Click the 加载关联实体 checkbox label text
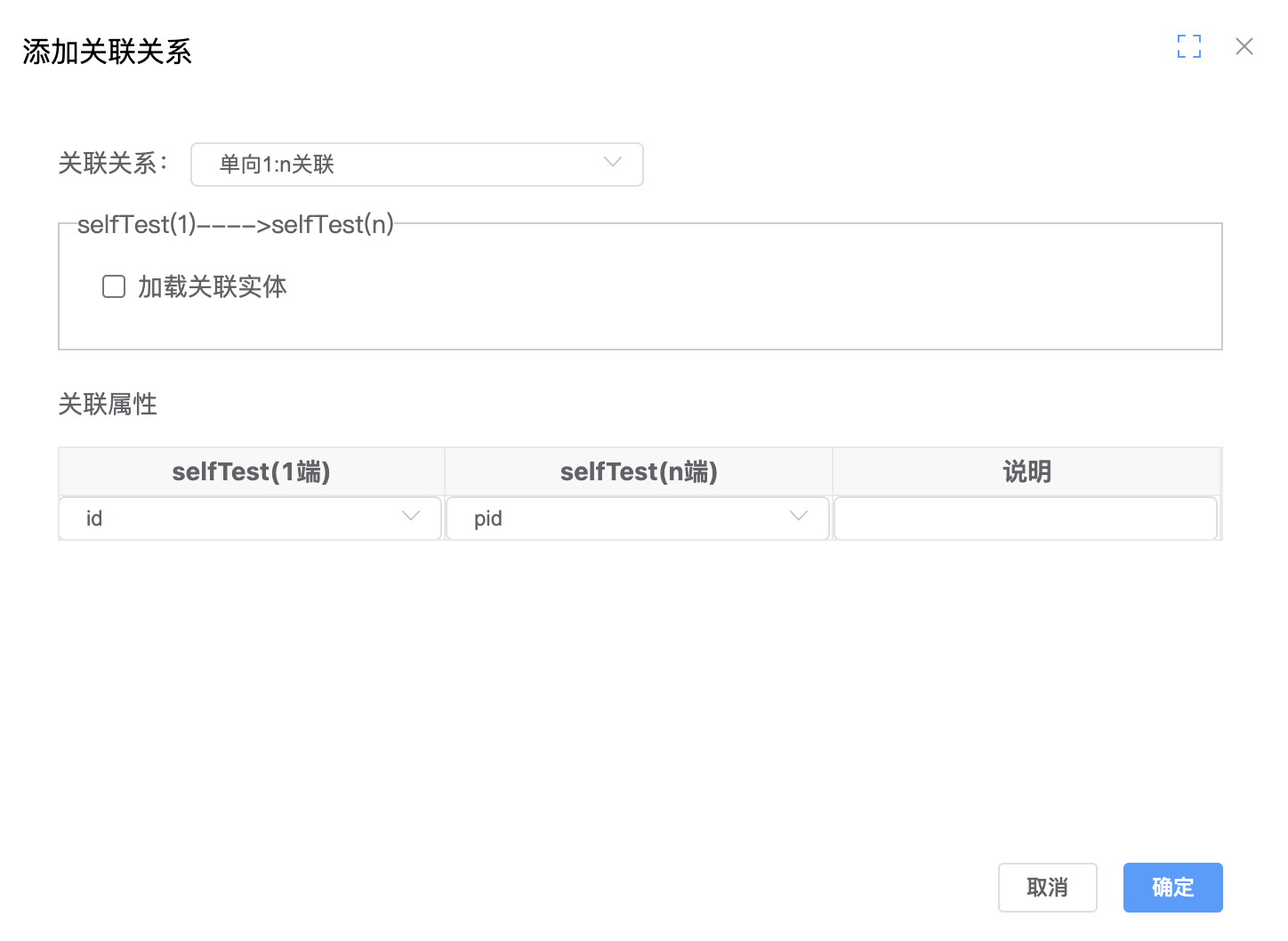Image resolution: width=1288 pixels, height=941 pixels. (212, 286)
